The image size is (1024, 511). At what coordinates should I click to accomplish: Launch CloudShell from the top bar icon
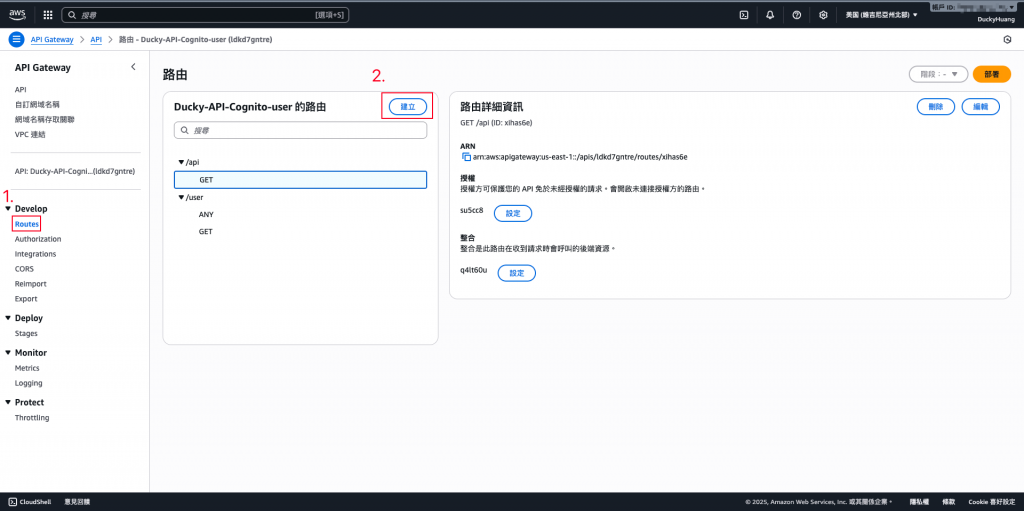click(x=743, y=14)
